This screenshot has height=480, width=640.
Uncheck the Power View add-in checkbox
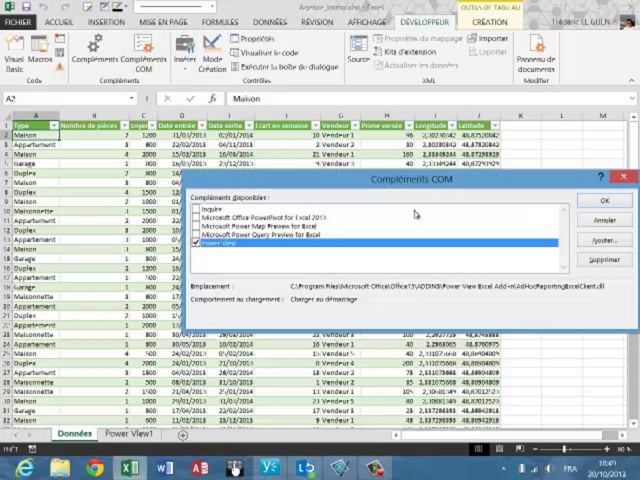coord(196,243)
